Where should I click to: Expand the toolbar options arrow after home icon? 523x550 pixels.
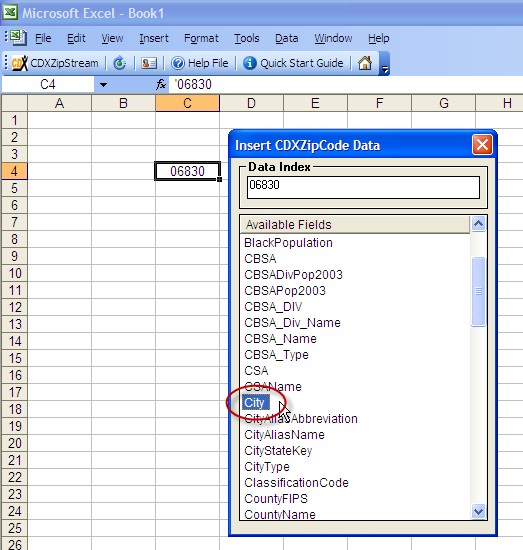coord(385,64)
